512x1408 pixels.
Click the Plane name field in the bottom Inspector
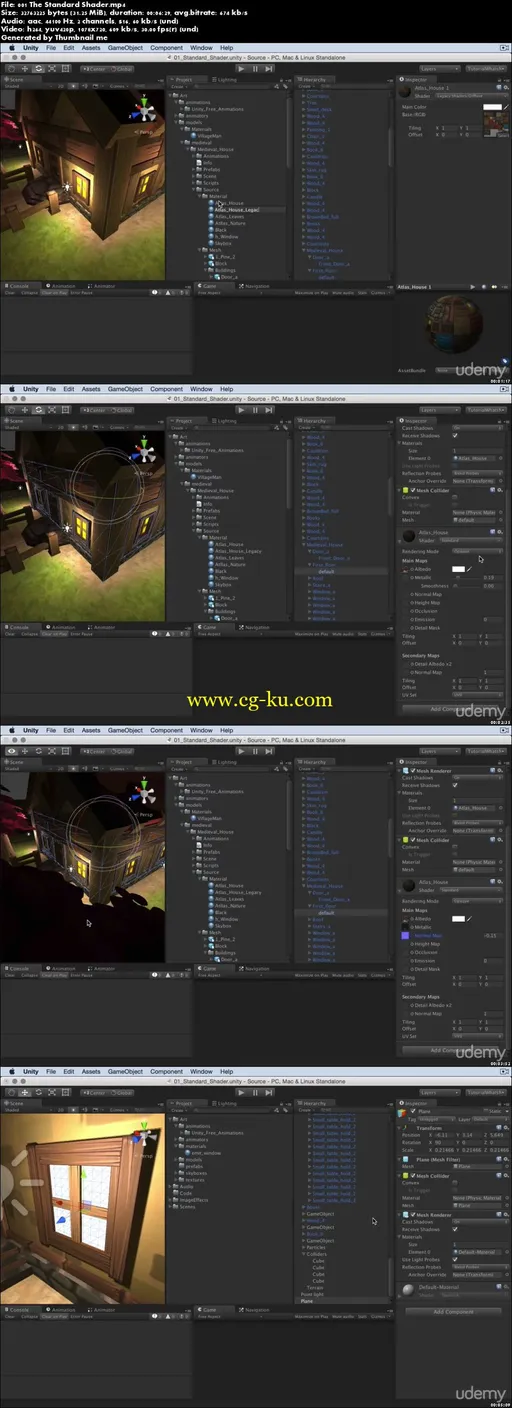(449, 1111)
